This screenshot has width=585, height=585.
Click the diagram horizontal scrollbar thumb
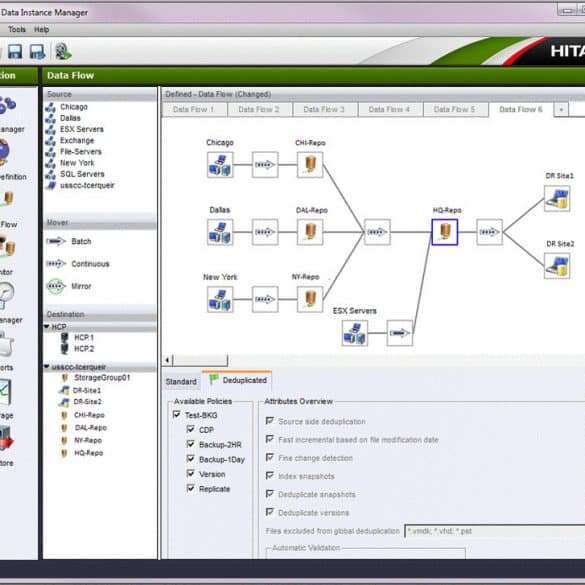[200, 360]
